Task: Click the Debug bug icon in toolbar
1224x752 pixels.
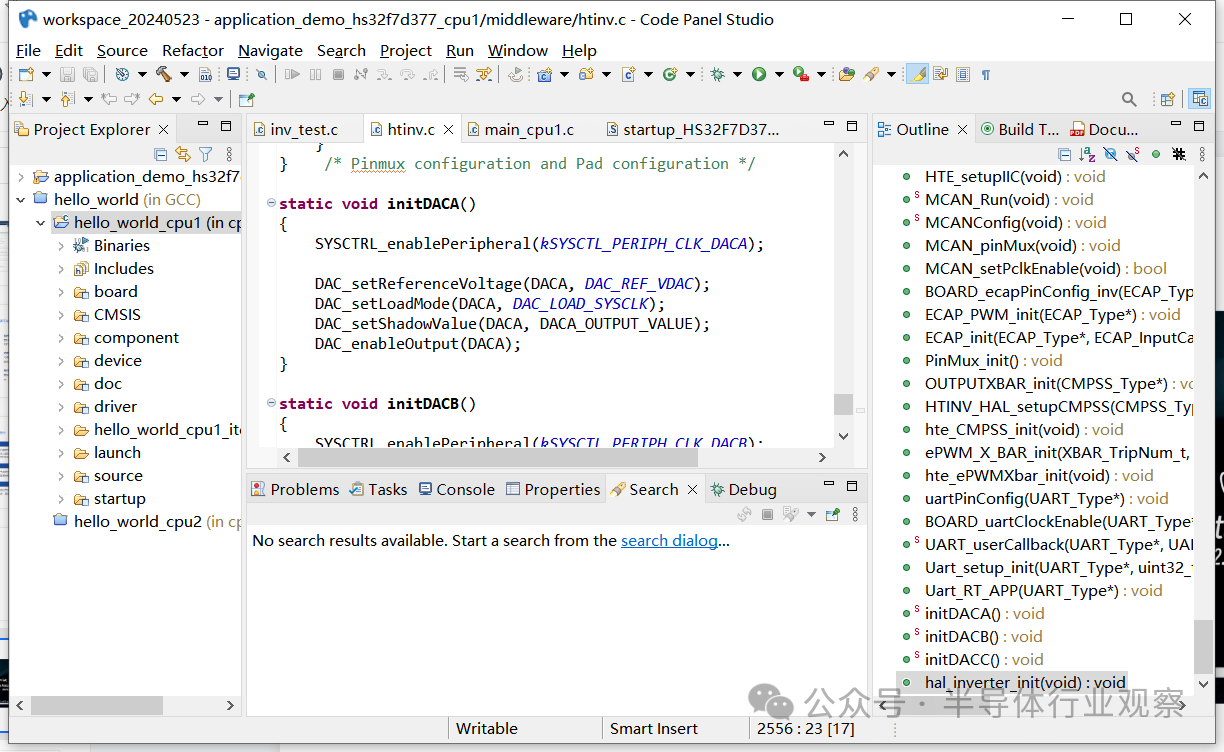Action: (717, 74)
